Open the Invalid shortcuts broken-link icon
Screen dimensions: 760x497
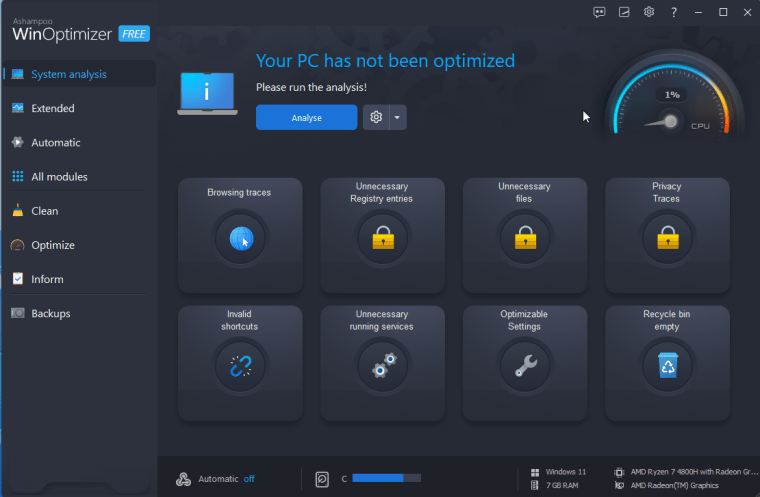(240, 366)
